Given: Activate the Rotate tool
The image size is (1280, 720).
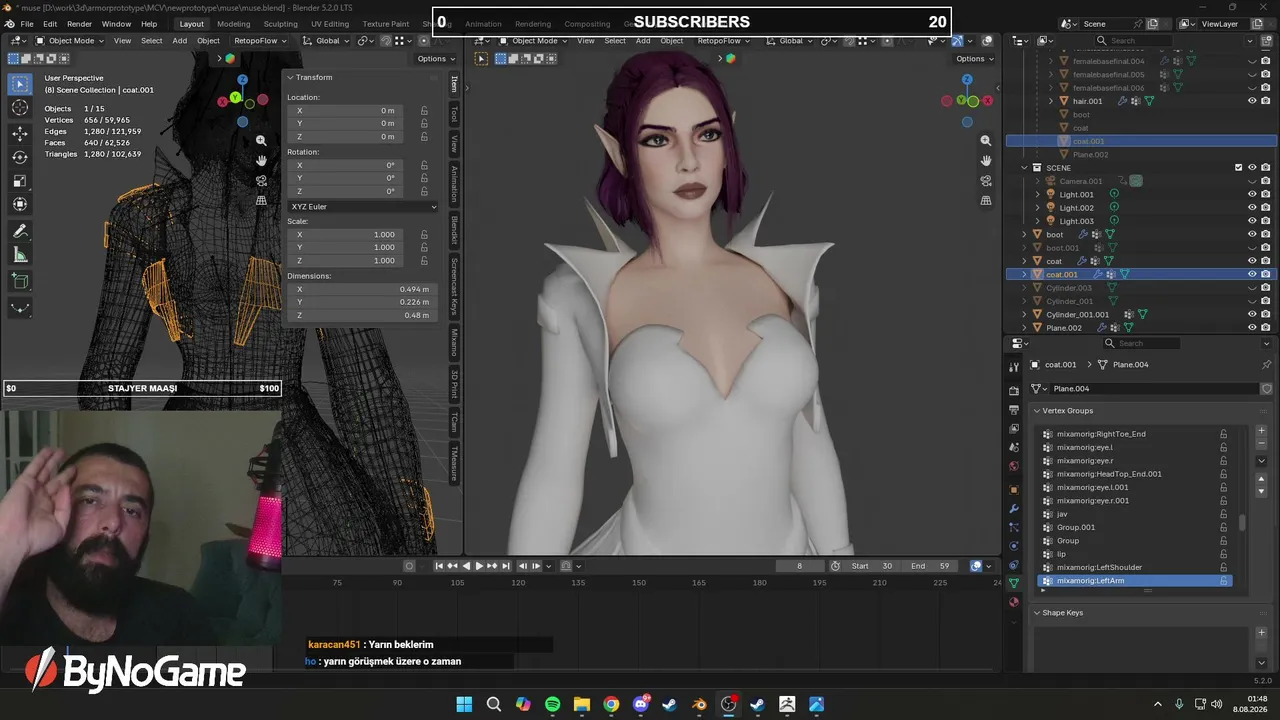Looking at the screenshot, I should tap(20, 157).
